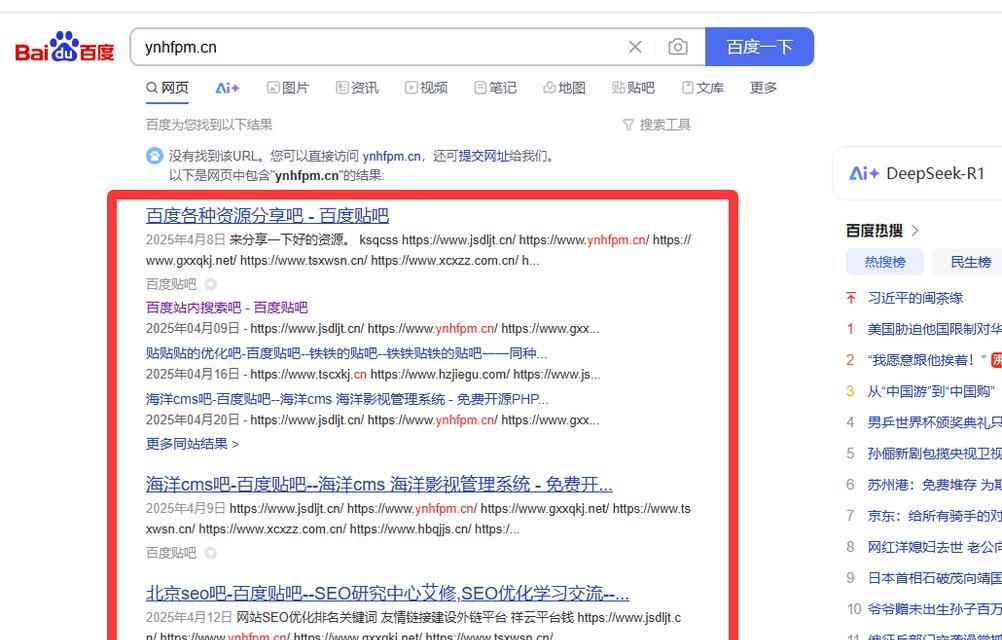Open hot search 美国胁迫他国限制对华
Image resolution: width=1002 pixels, height=640 pixels.
(934, 329)
